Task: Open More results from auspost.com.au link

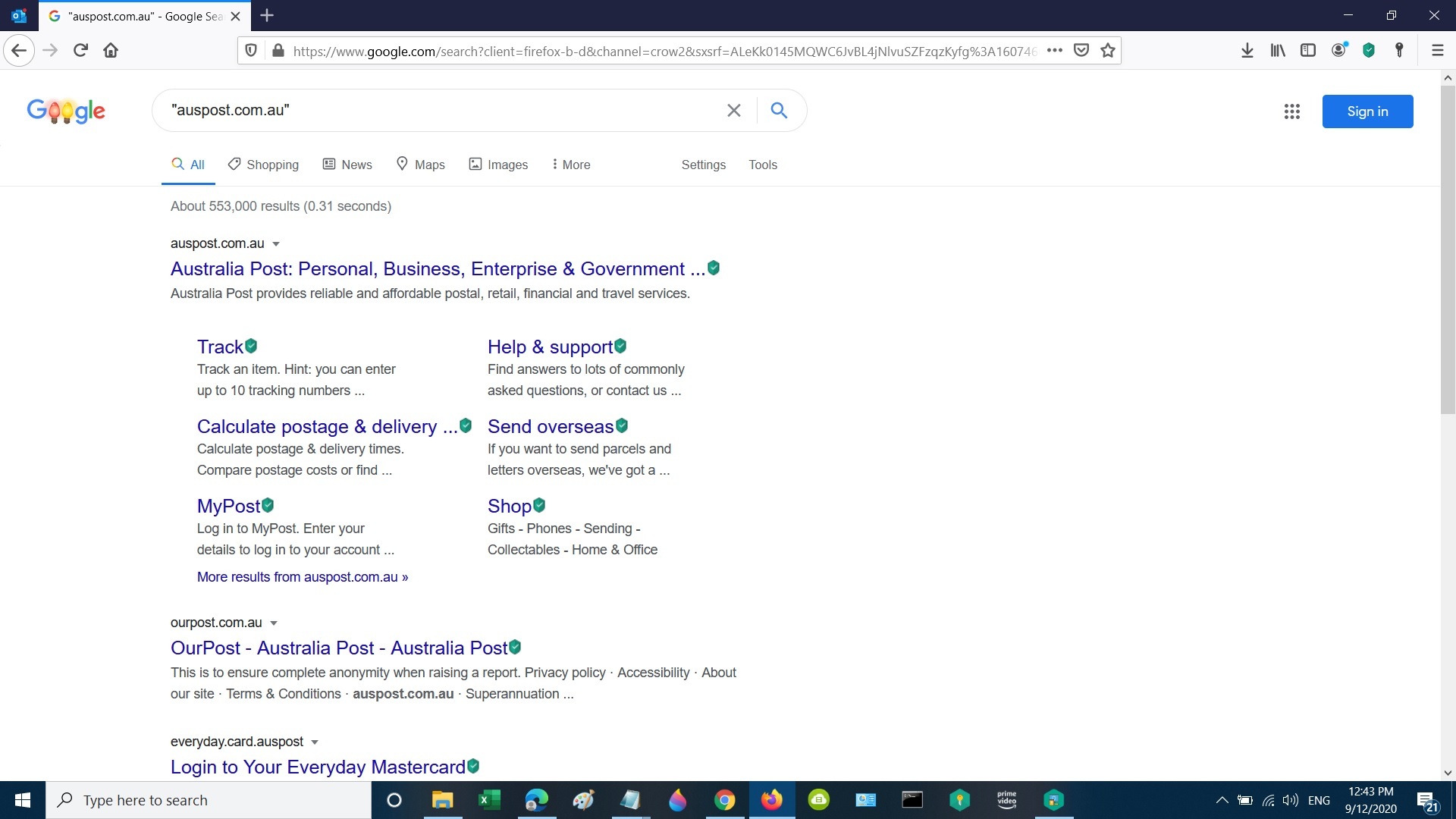Action: coord(302,577)
